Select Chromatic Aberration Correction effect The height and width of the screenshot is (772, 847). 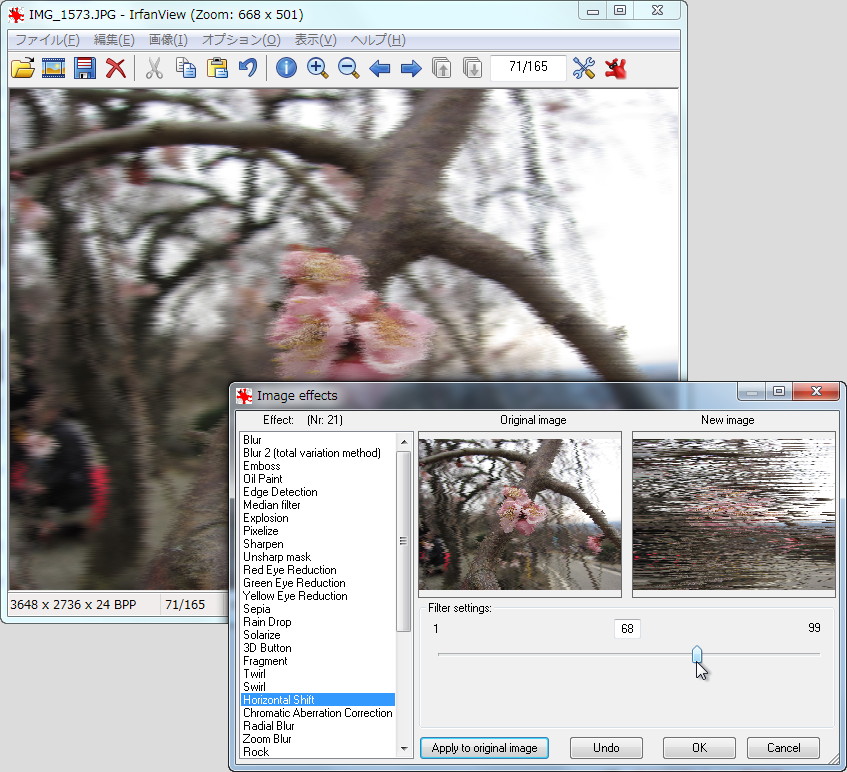pos(318,713)
